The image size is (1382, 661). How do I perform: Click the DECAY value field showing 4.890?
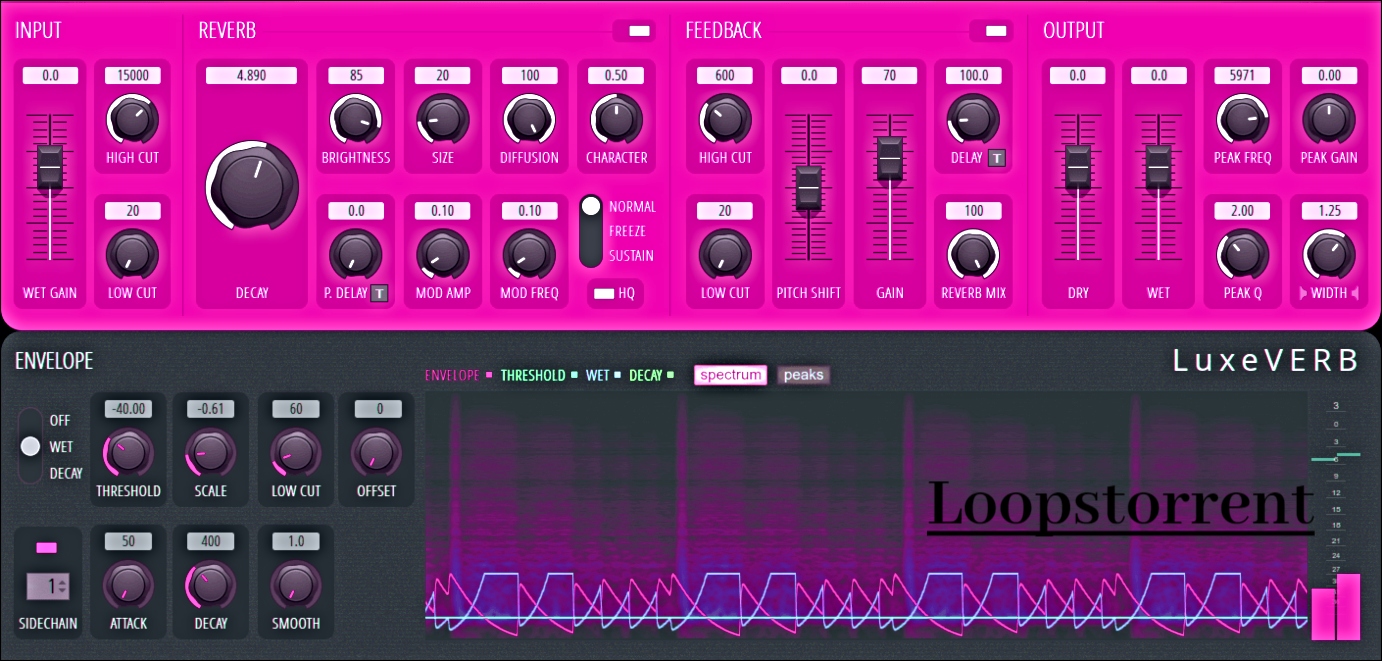click(x=250, y=74)
